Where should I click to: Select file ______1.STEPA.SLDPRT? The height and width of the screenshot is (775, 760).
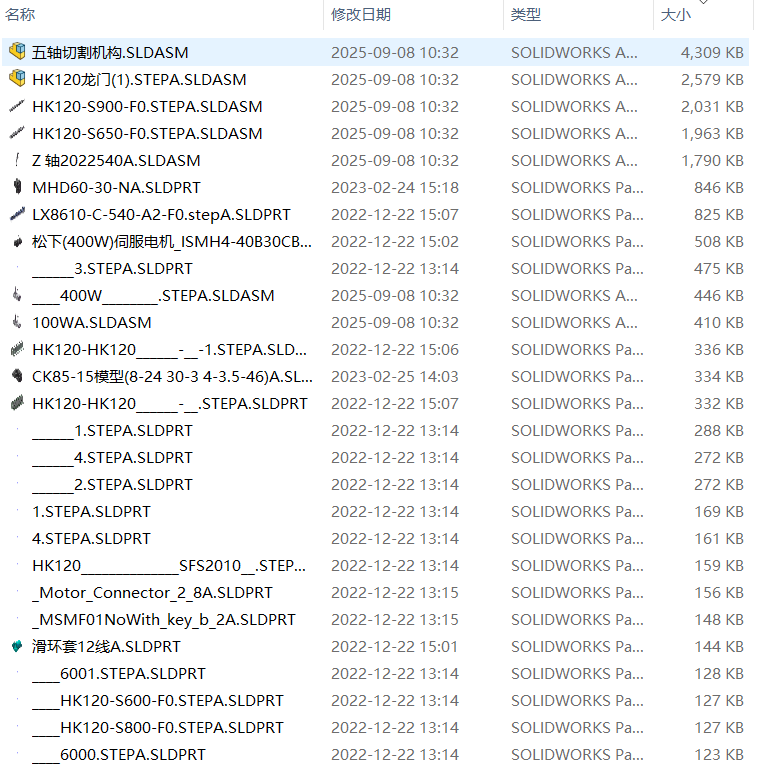click(112, 431)
